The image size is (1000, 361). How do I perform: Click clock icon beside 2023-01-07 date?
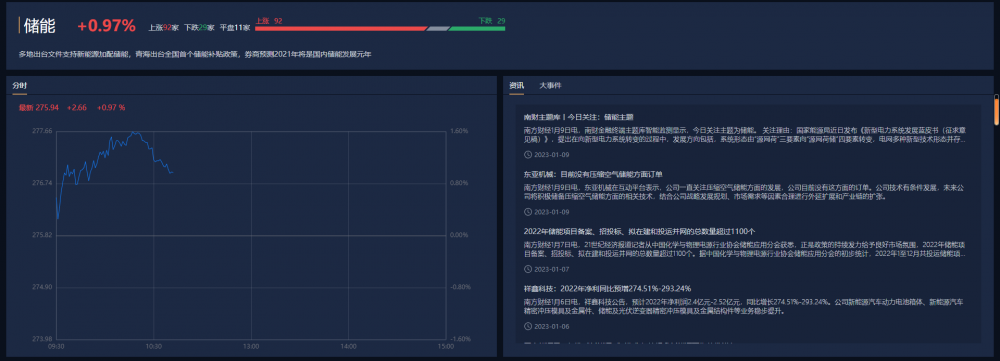tap(527, 269)
